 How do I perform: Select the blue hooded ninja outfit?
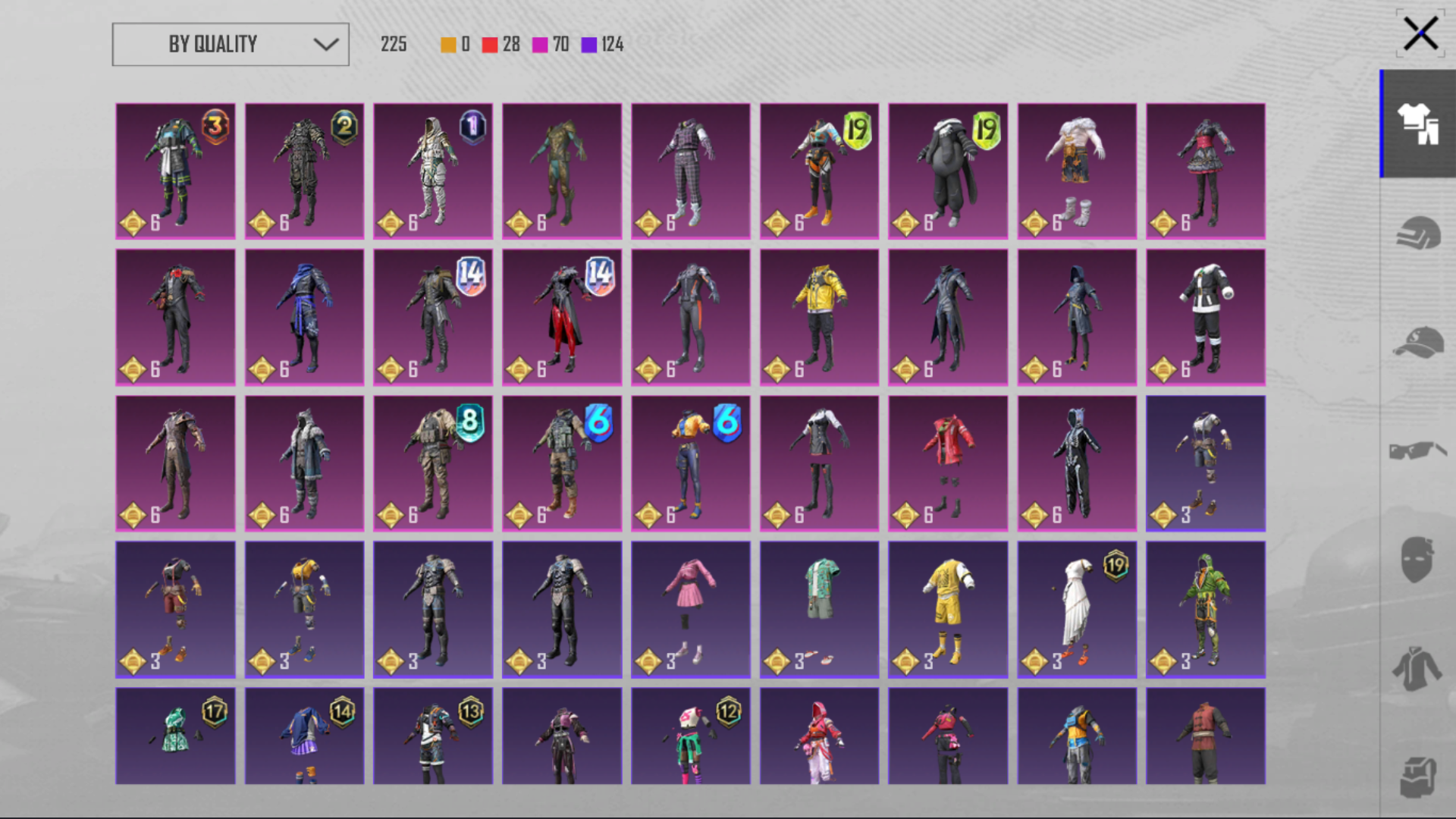point(304,318)
